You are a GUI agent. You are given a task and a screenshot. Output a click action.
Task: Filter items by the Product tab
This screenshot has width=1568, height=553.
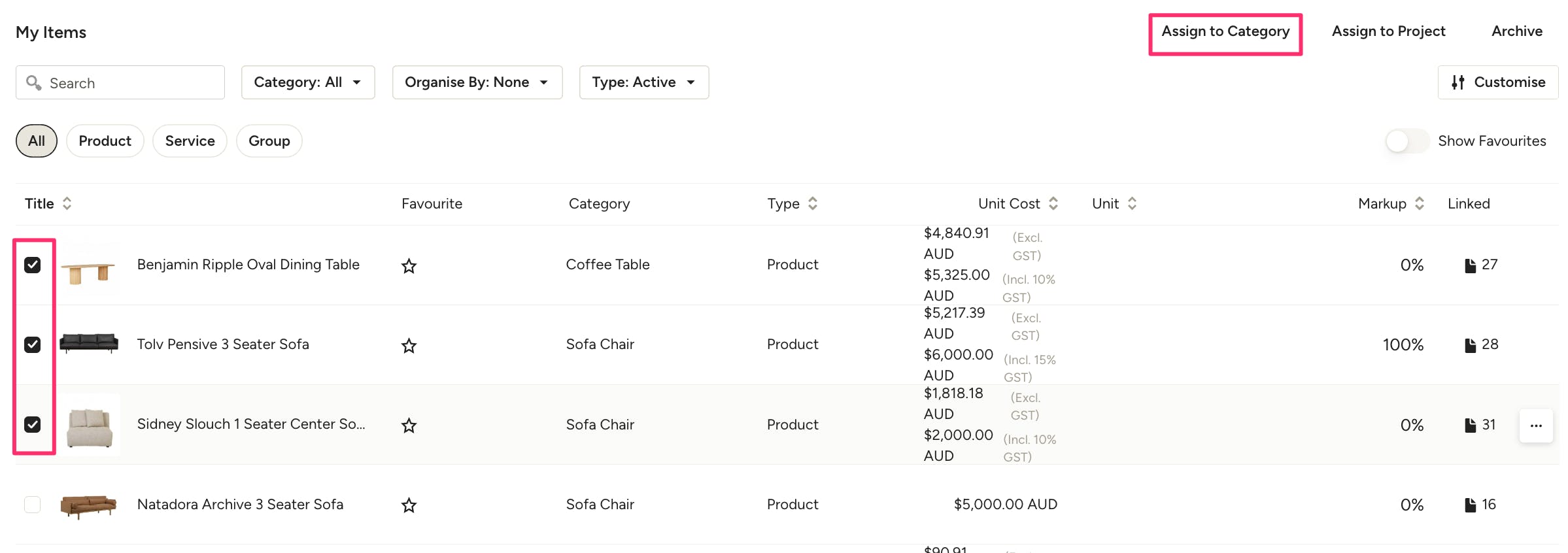(x=105, y=141)
